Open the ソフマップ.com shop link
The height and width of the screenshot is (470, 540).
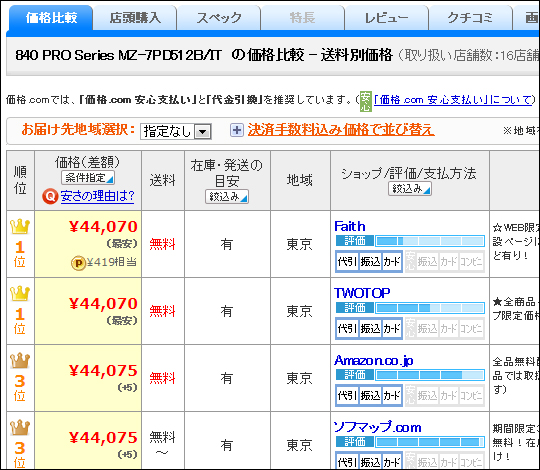[x=377, y=427]
